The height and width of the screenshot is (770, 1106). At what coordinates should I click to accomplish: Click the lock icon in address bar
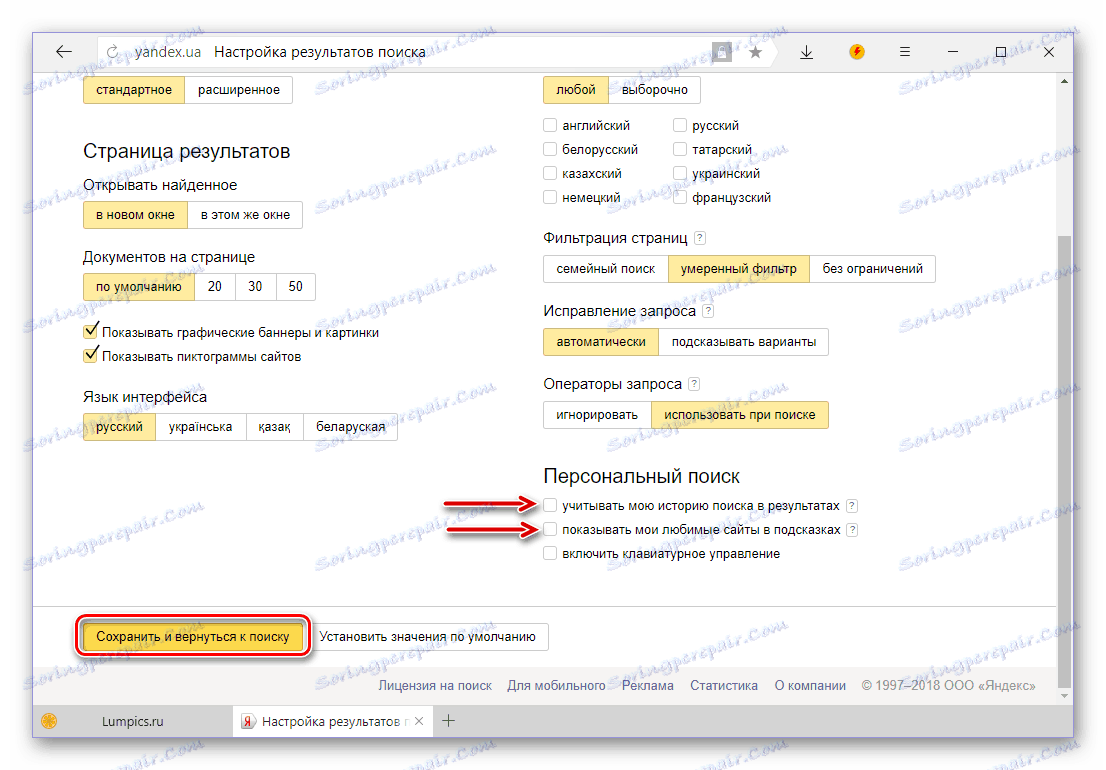tap(722, 52)
